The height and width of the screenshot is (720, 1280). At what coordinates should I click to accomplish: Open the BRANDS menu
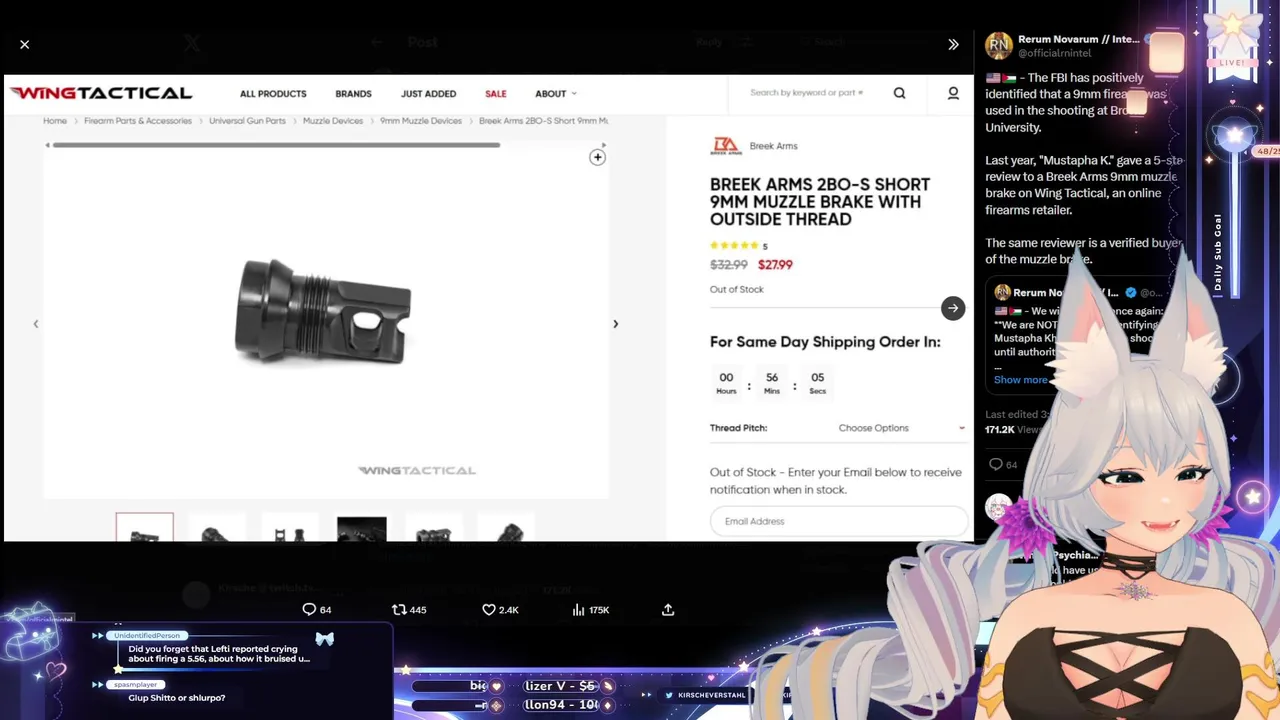[353, 94]
